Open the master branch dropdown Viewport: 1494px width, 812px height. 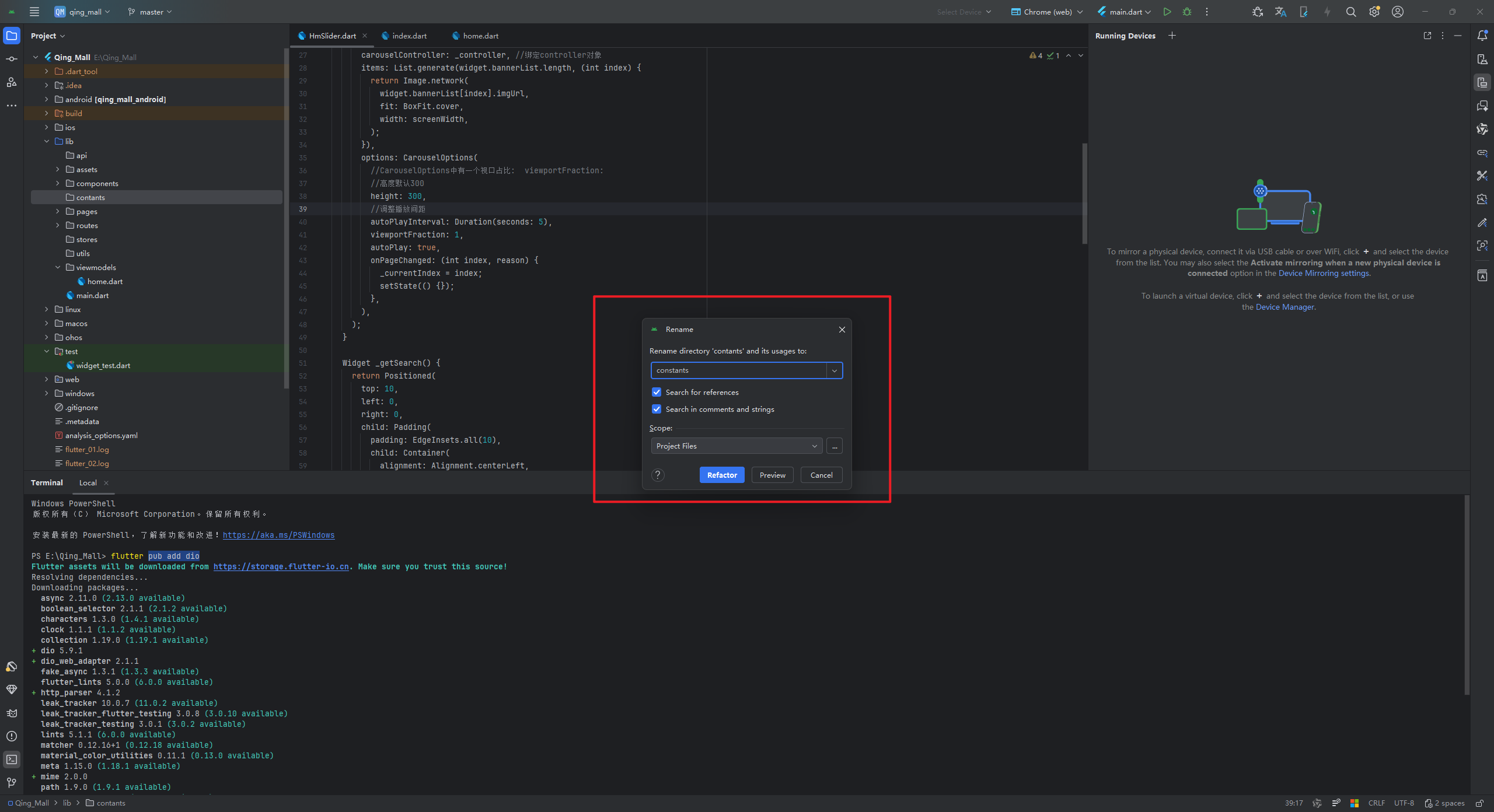tap(150, 12)
